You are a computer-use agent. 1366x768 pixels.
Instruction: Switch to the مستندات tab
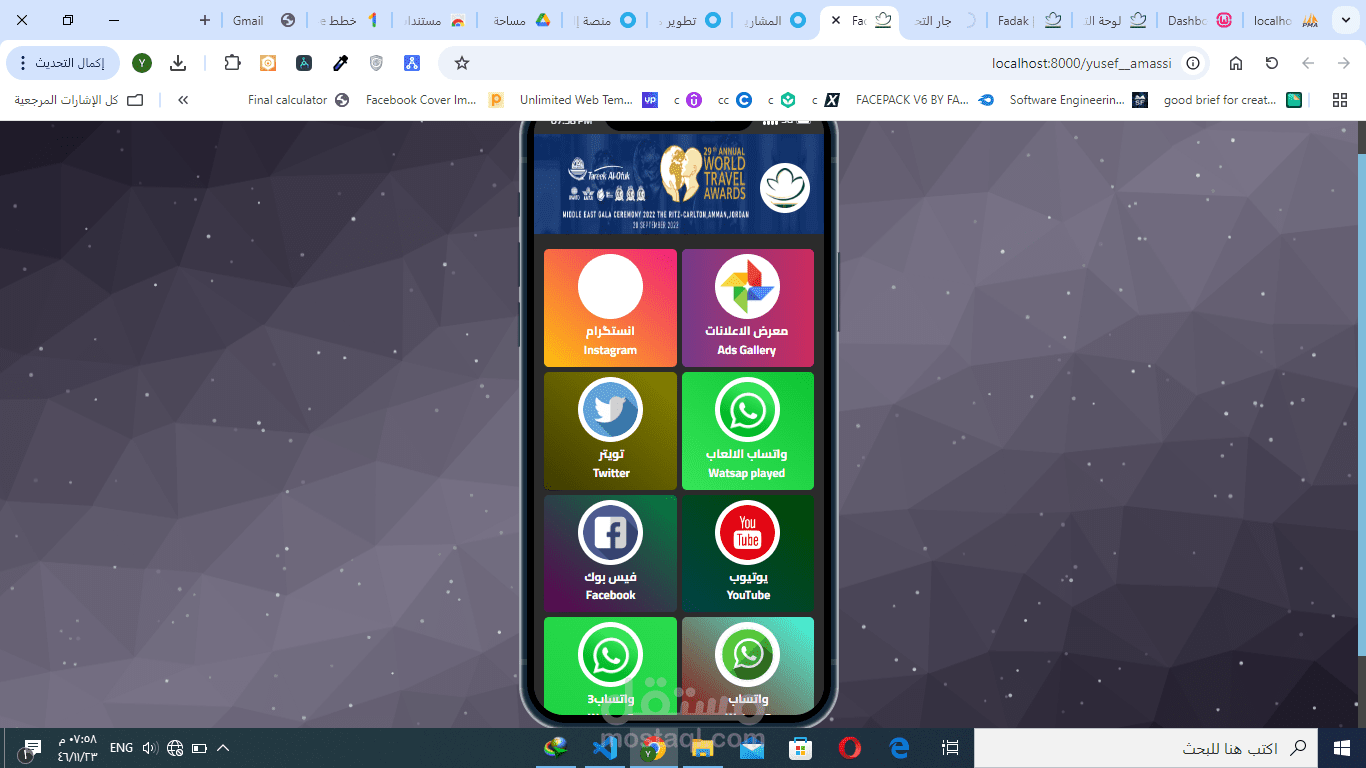point(433,20)
